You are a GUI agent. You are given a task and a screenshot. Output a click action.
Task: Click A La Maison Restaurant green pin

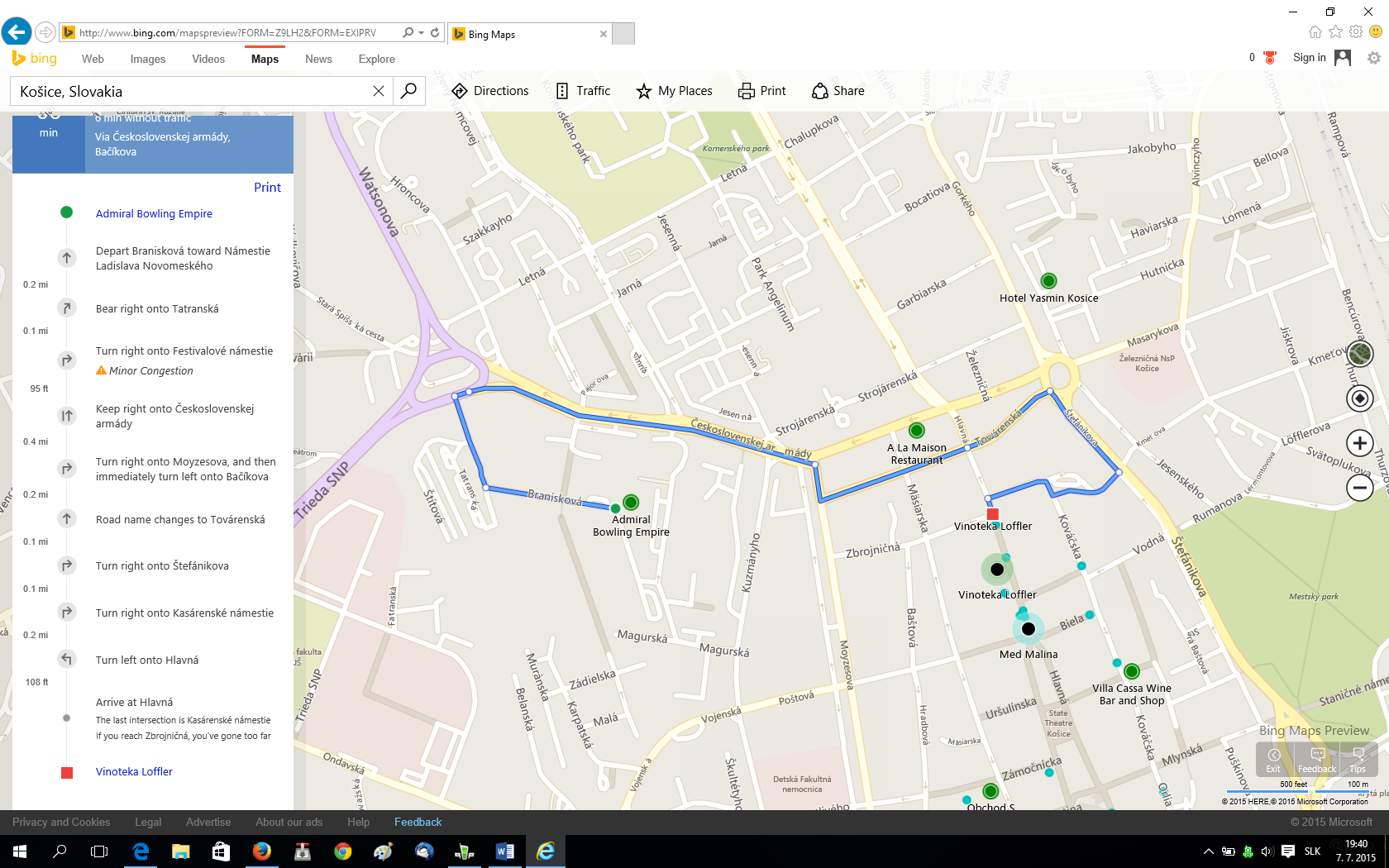(x=916, y=430)
